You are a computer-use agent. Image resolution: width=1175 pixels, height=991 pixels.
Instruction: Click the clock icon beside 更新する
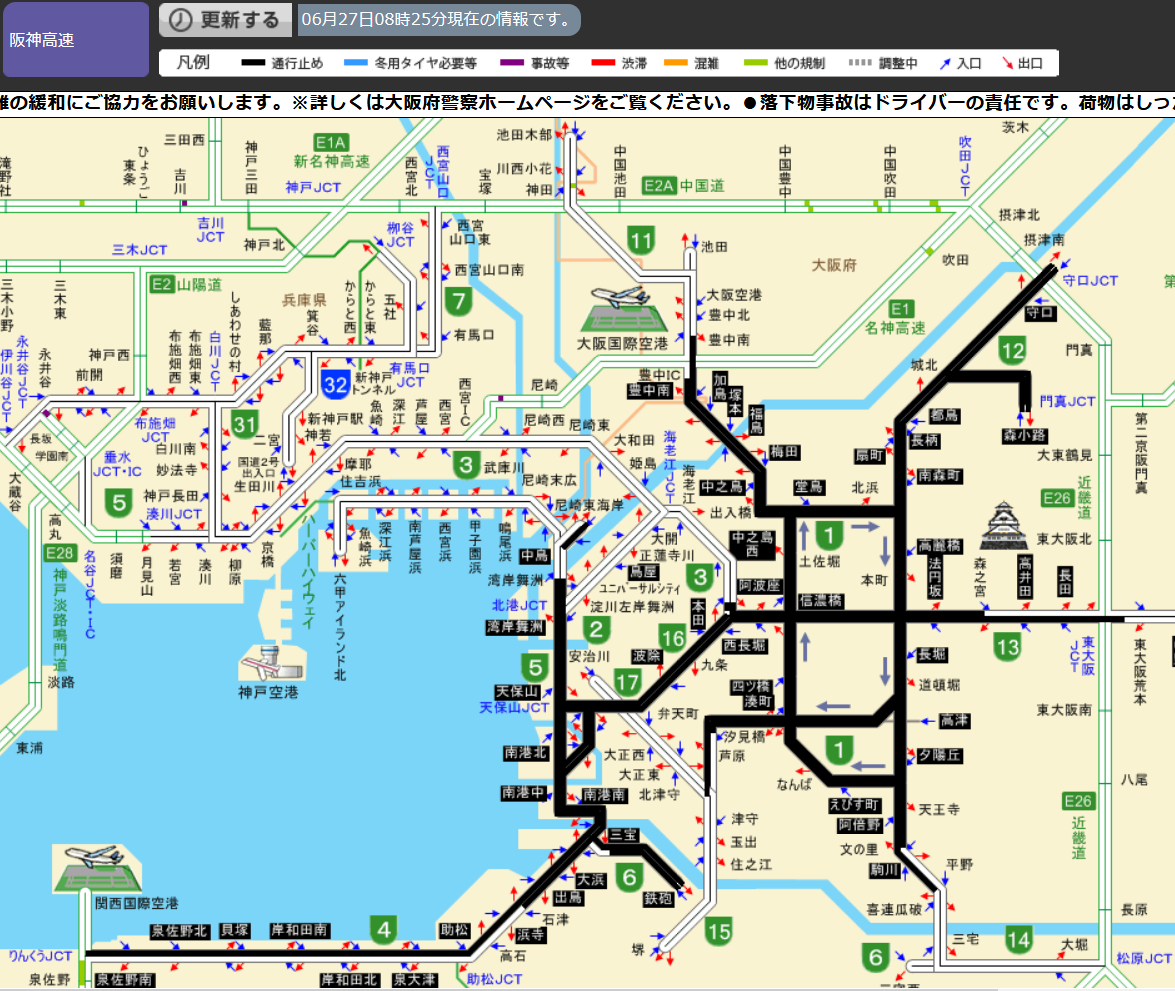[178, 20]
